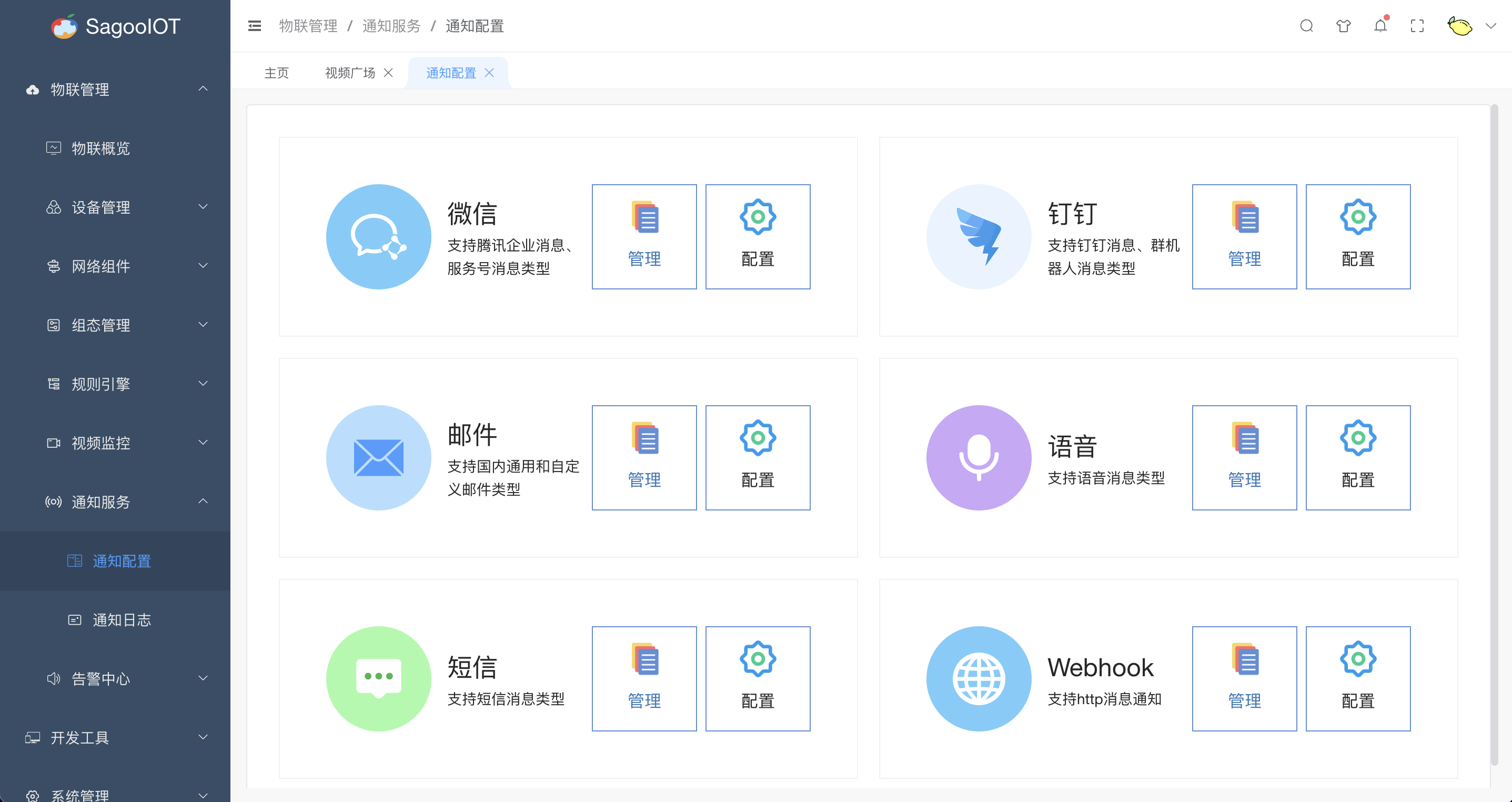Open the theme shirt icon settings
1512x802 pixels.
pyautogui.click(x=1343, y=26)
